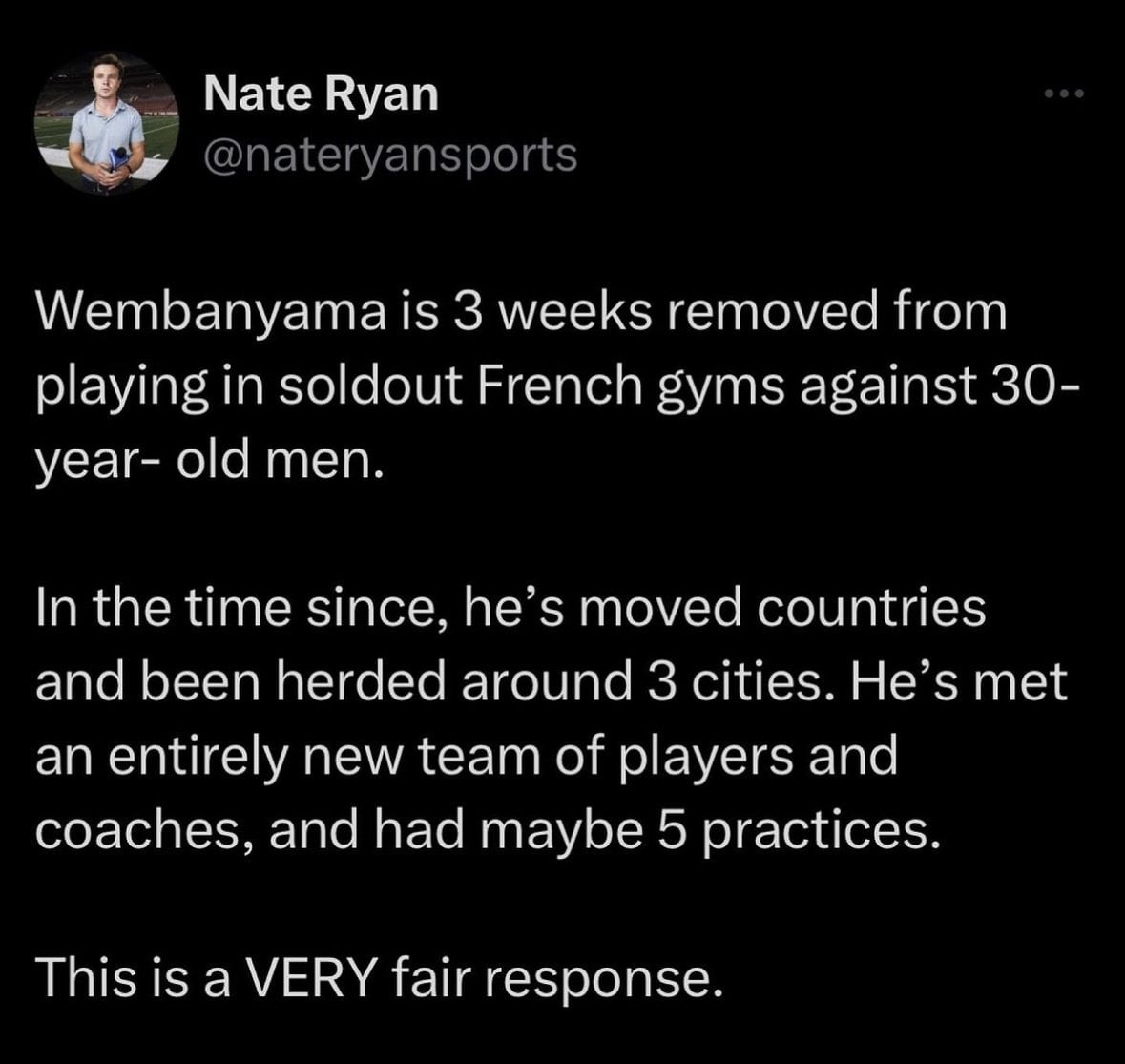Screen dimensions: 1125x1064
Task: Open the Nate Ryan display name
Action: pyautogui.click(x=322, y=94)
